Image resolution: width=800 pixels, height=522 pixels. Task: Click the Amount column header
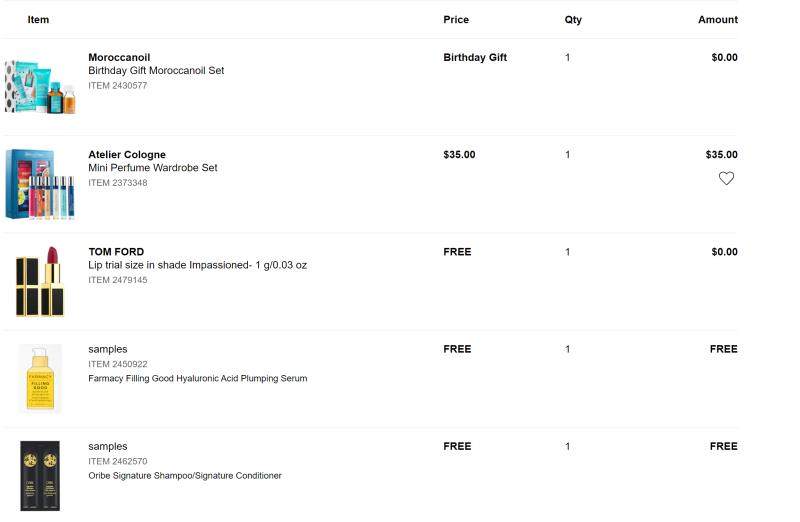tap(717, 20)
